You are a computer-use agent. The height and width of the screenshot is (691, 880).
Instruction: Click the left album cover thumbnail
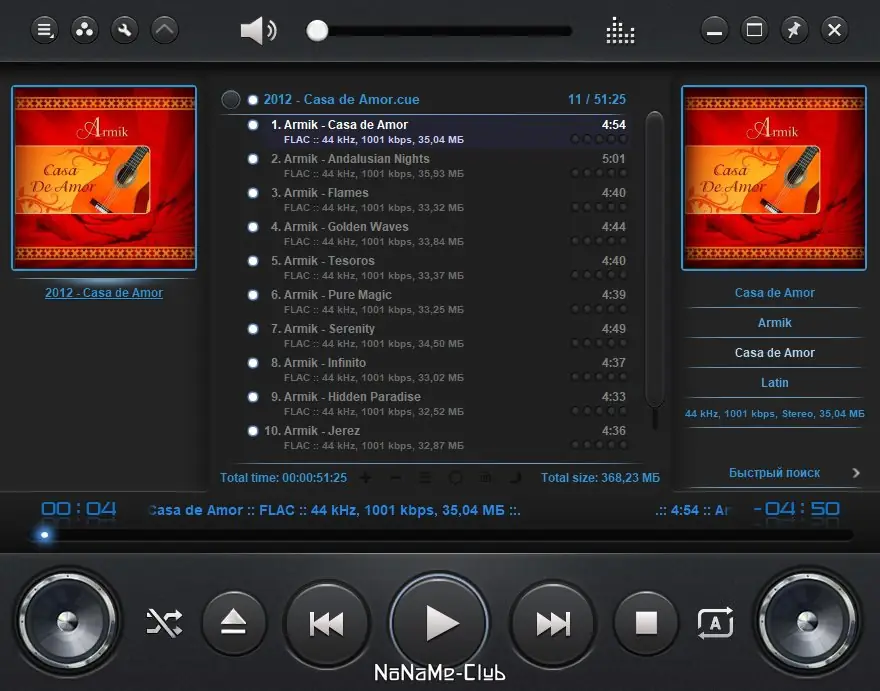click(x=104, y=178)
